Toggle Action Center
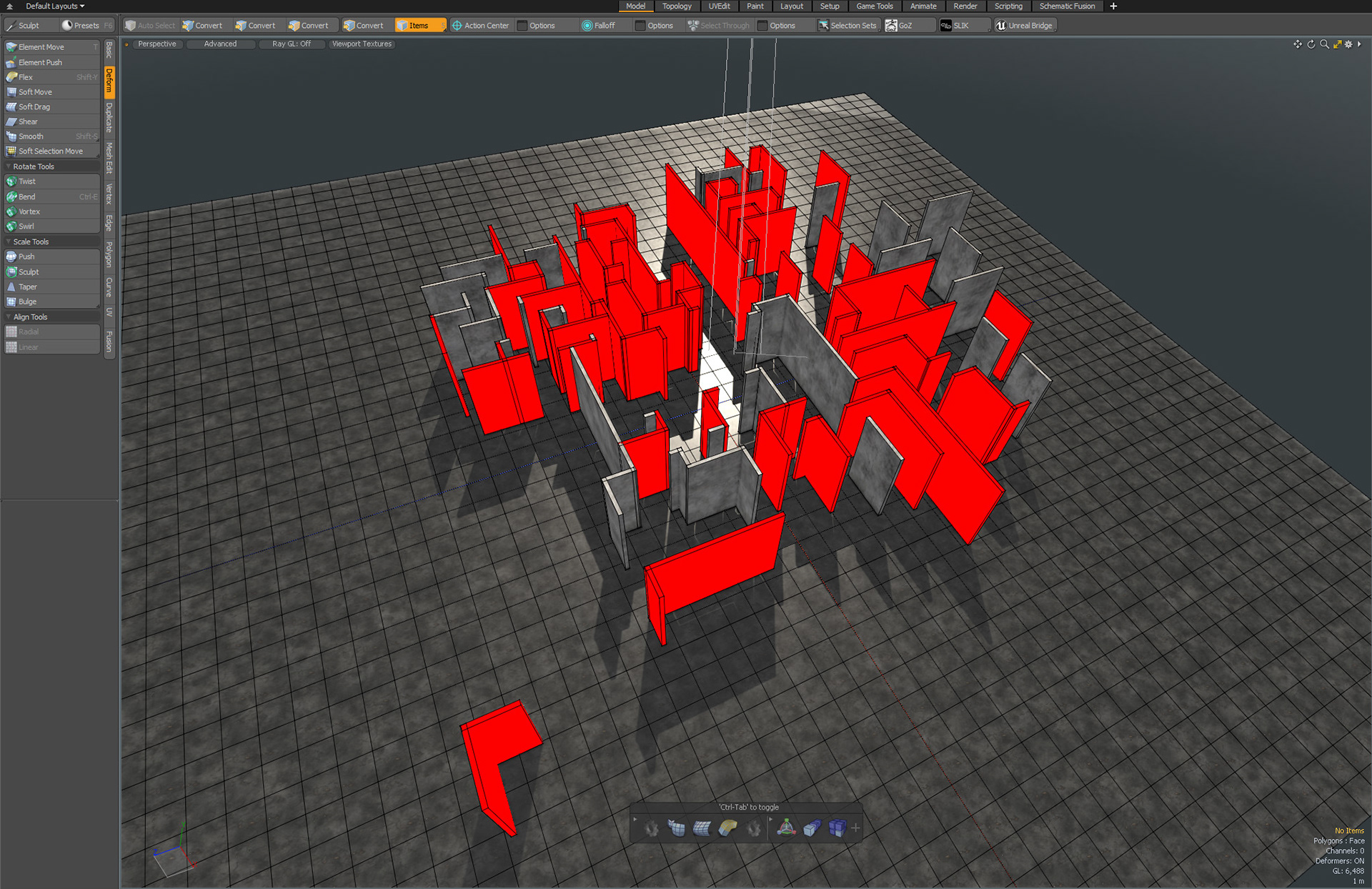This screenshot has height=889, width=1372. pyautogui.click(x=480, y=26)
